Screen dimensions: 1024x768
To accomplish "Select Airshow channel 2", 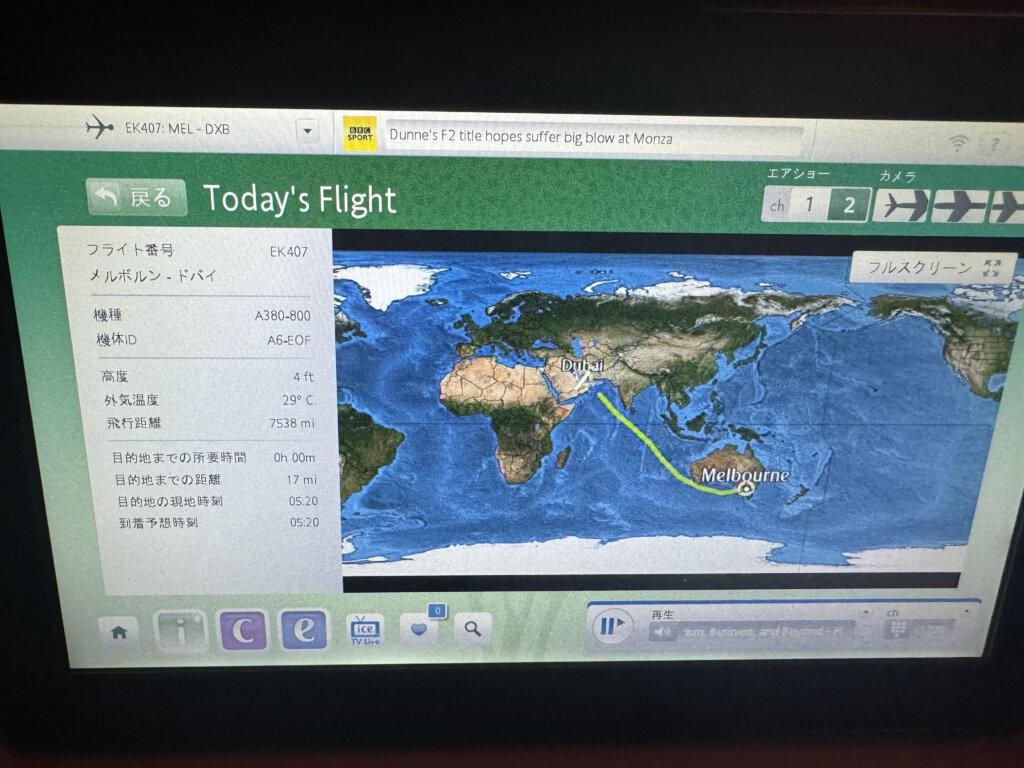I will tap(849, 205).
